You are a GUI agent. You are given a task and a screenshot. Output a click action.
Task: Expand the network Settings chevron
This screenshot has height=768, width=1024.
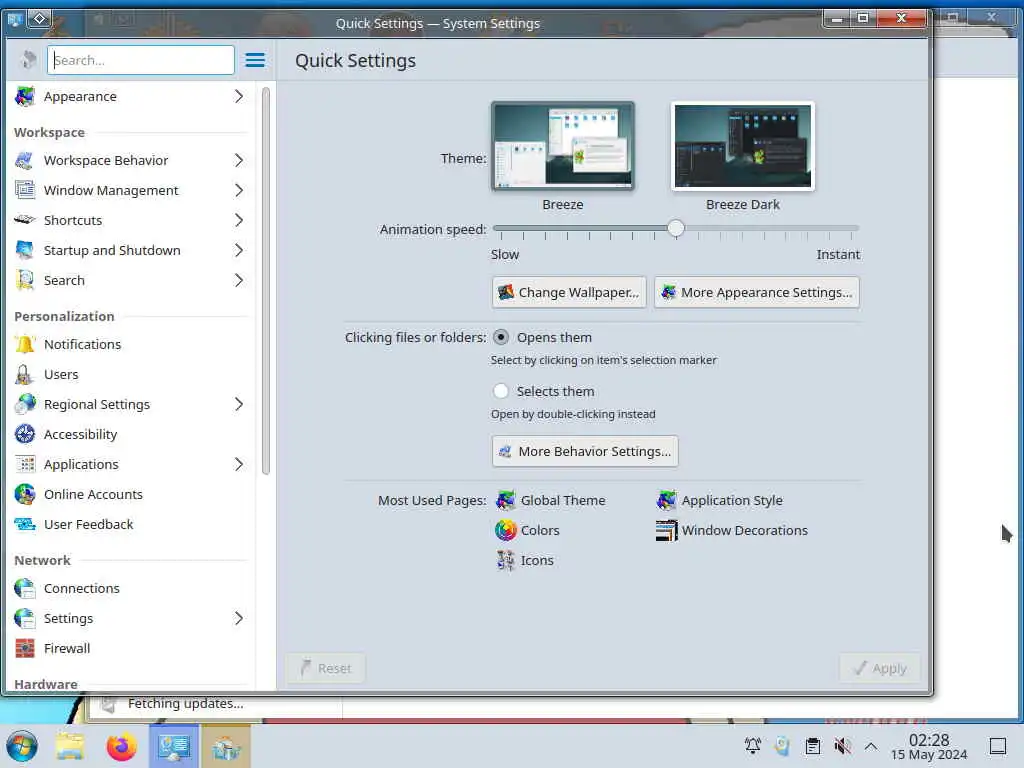click(239, 618)
